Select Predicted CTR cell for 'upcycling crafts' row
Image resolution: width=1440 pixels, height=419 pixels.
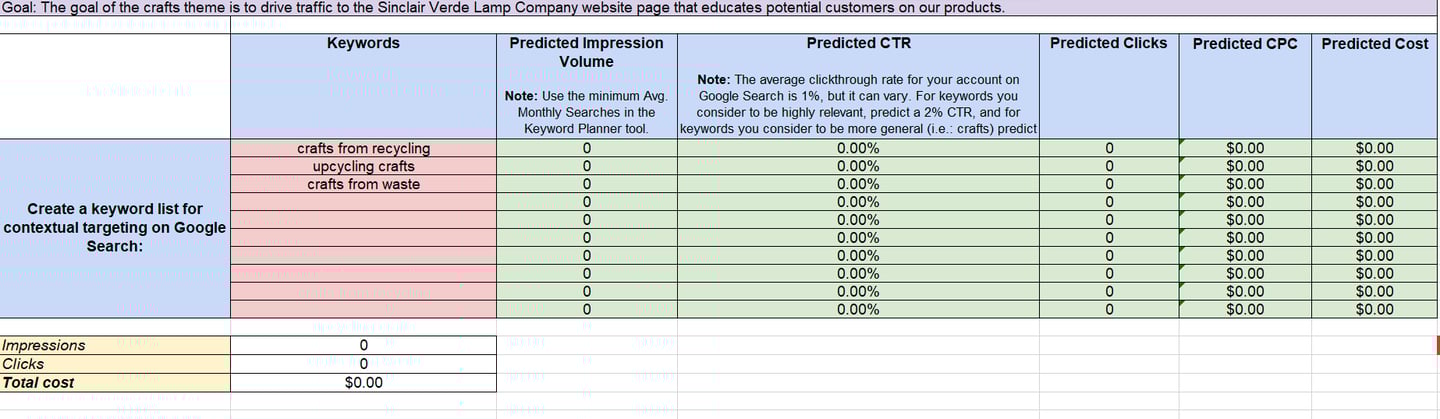click(x=858, y=166)
